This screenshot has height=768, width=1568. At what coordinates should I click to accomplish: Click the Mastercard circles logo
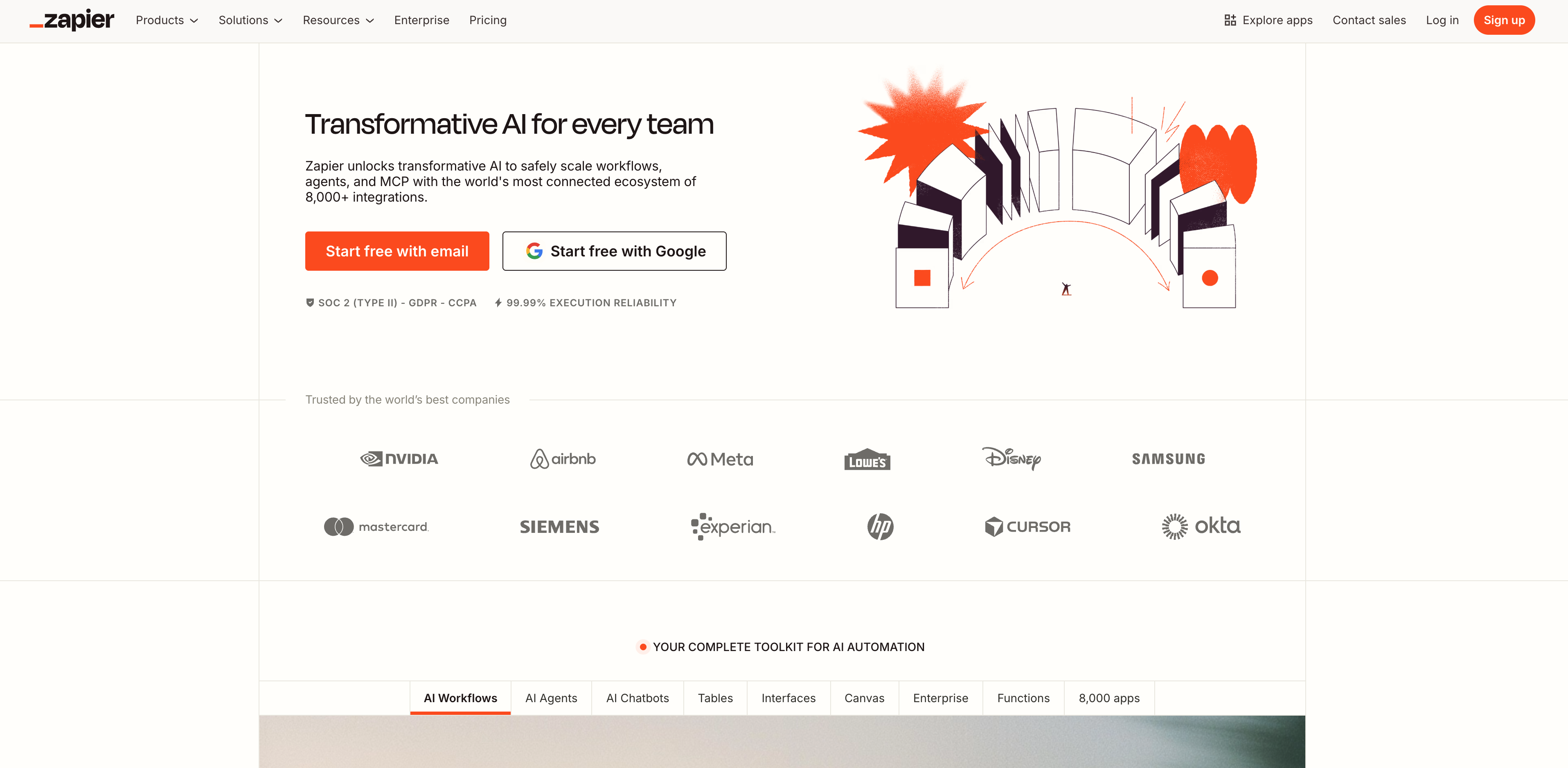click(338, 526)
